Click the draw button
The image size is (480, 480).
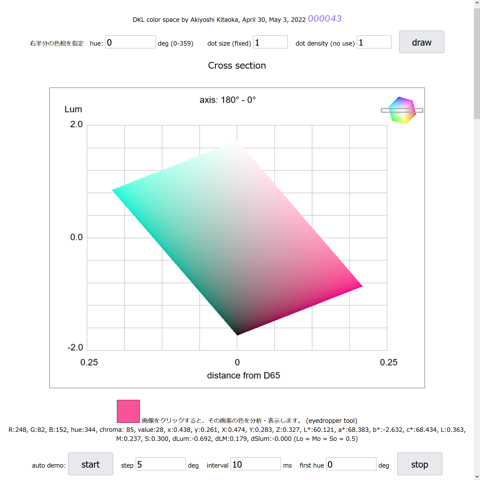[422, 42]
